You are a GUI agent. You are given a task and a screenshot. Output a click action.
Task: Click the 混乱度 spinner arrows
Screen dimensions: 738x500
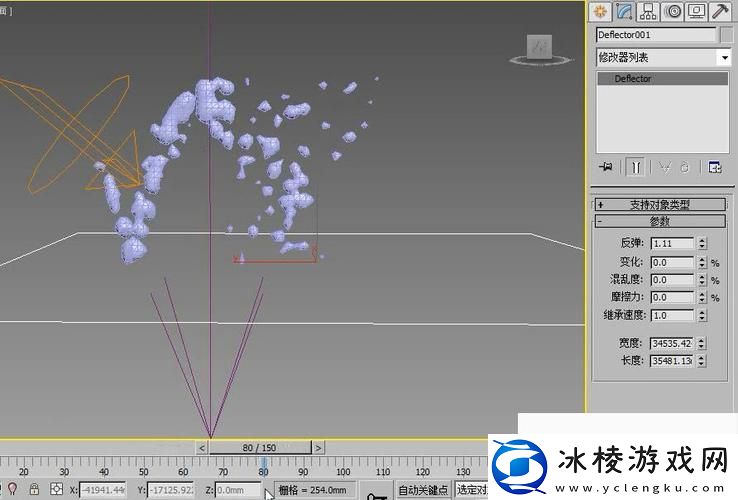tap(702, 280)
